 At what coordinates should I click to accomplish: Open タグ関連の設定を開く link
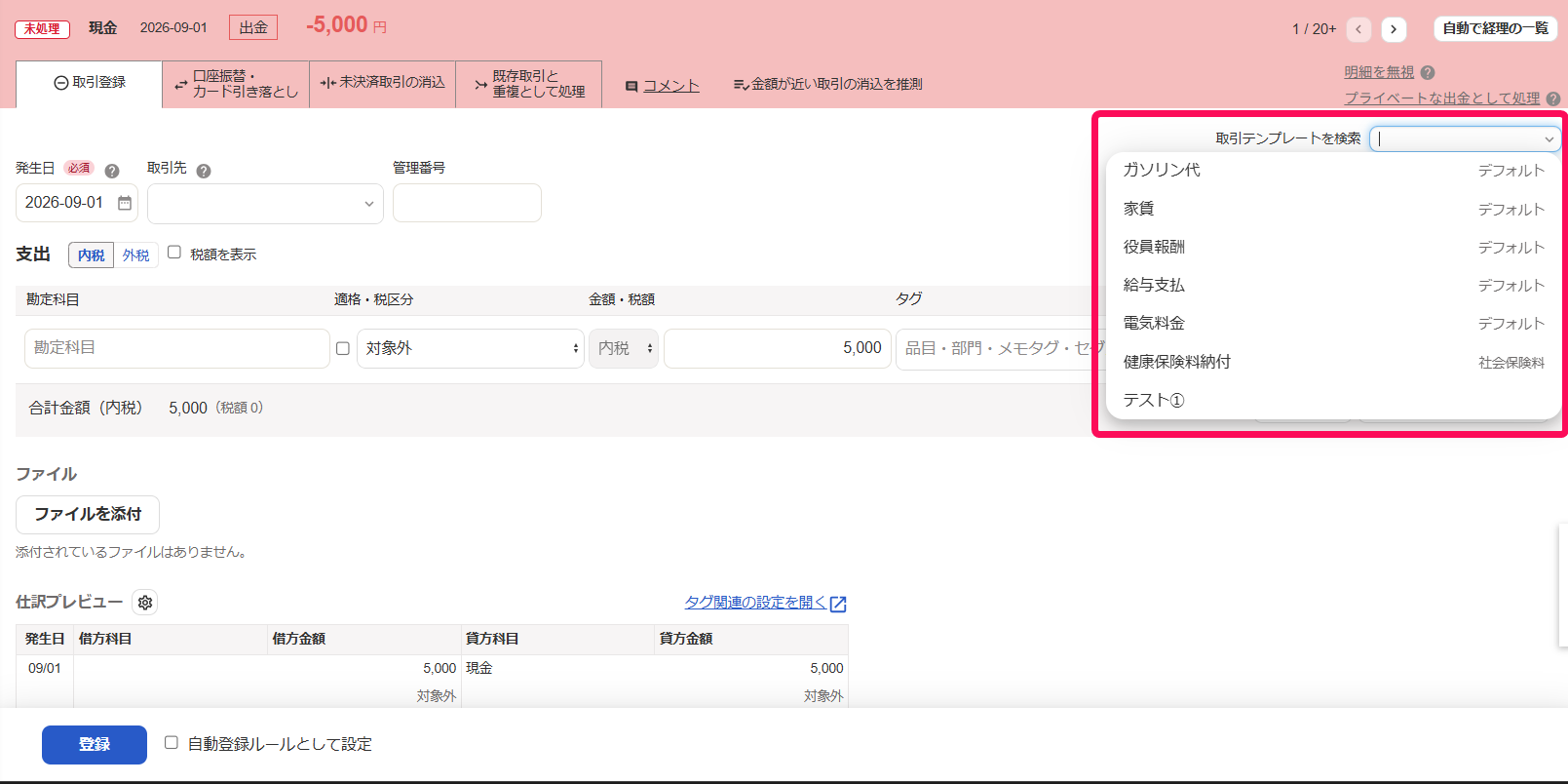(x=755, y=603)
